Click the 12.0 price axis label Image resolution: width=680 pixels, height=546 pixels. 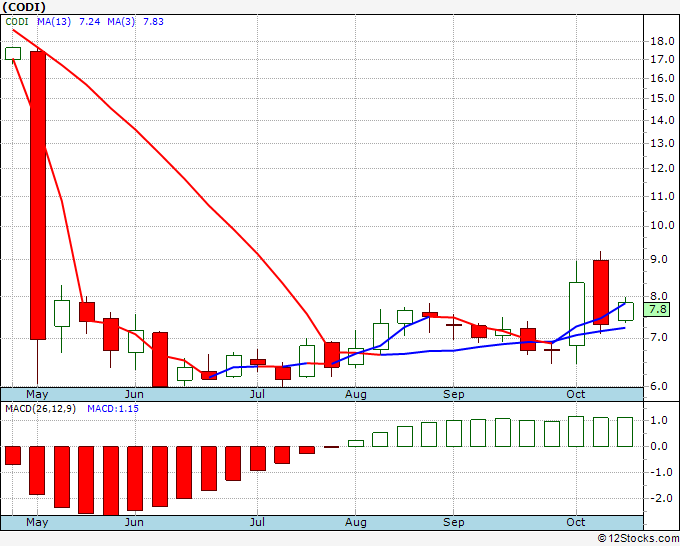[x=662, y=168]
